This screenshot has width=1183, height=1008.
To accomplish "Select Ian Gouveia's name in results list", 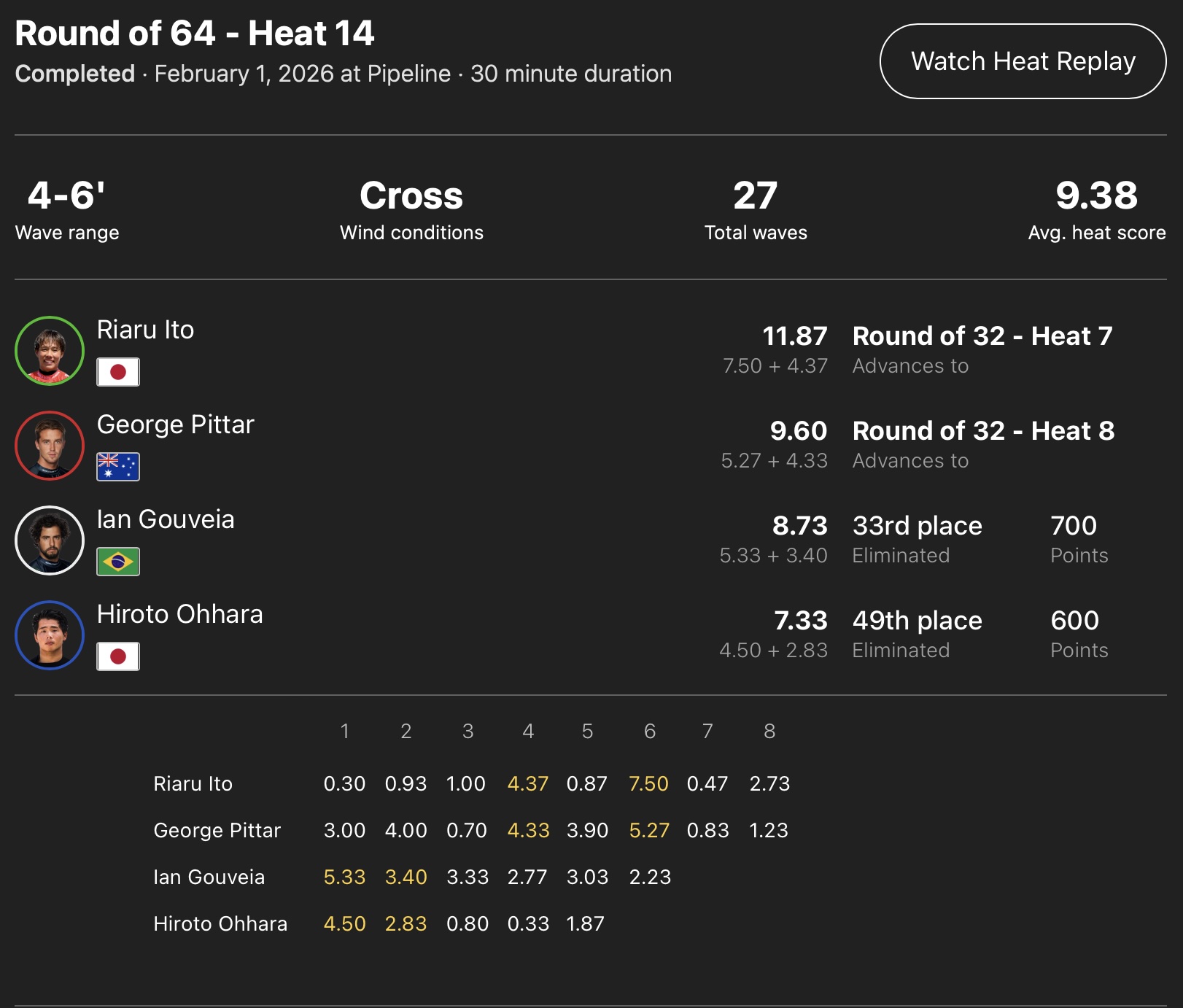I will [x=166, y=519].
